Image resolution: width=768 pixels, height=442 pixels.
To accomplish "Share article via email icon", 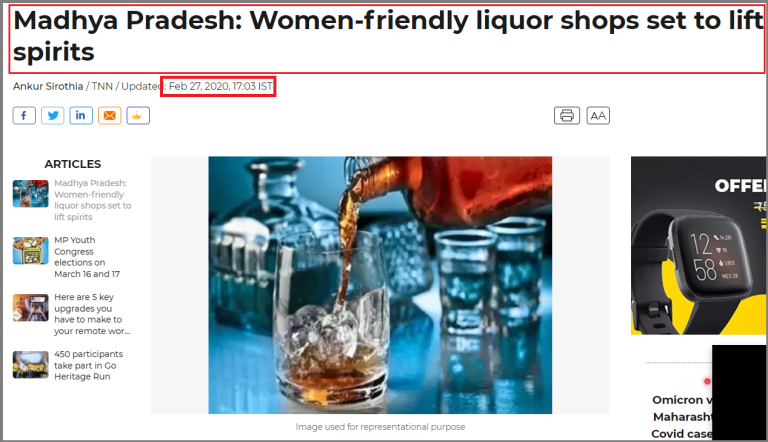I will click(x=109, y=116).
